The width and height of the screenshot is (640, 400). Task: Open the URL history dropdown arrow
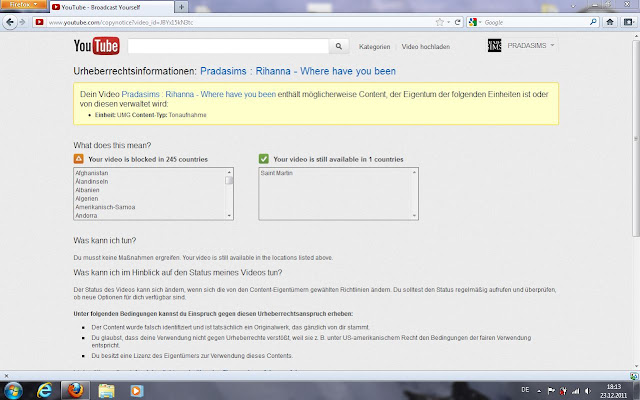click(x=448, y=22)
